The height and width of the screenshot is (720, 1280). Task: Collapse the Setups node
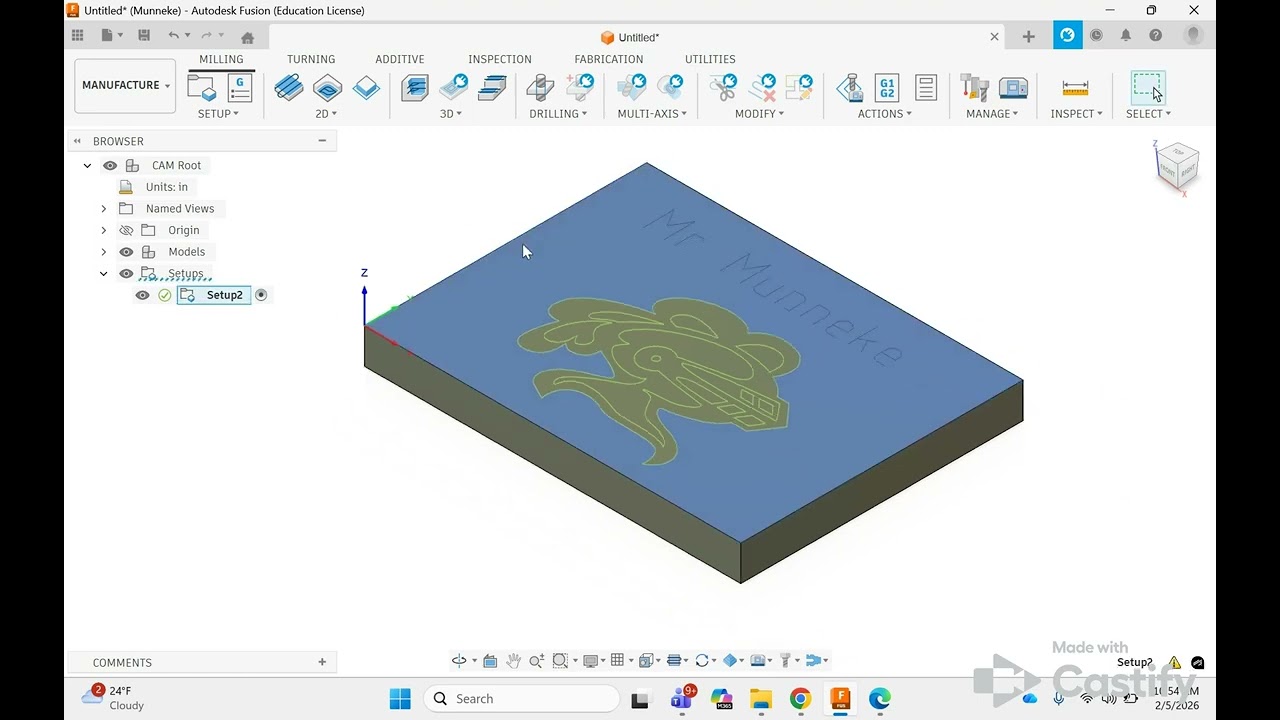tap(104, 274)
